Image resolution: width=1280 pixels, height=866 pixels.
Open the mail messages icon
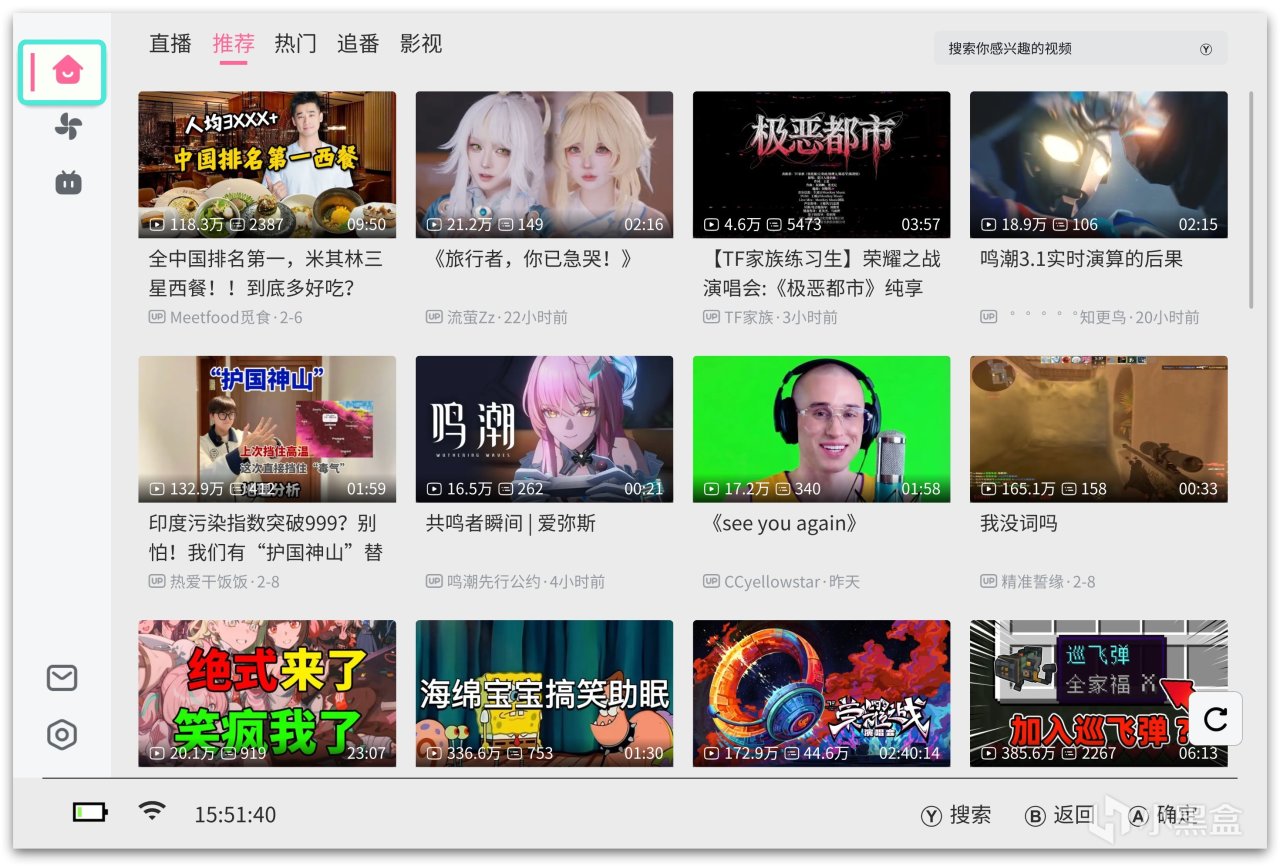62,678
